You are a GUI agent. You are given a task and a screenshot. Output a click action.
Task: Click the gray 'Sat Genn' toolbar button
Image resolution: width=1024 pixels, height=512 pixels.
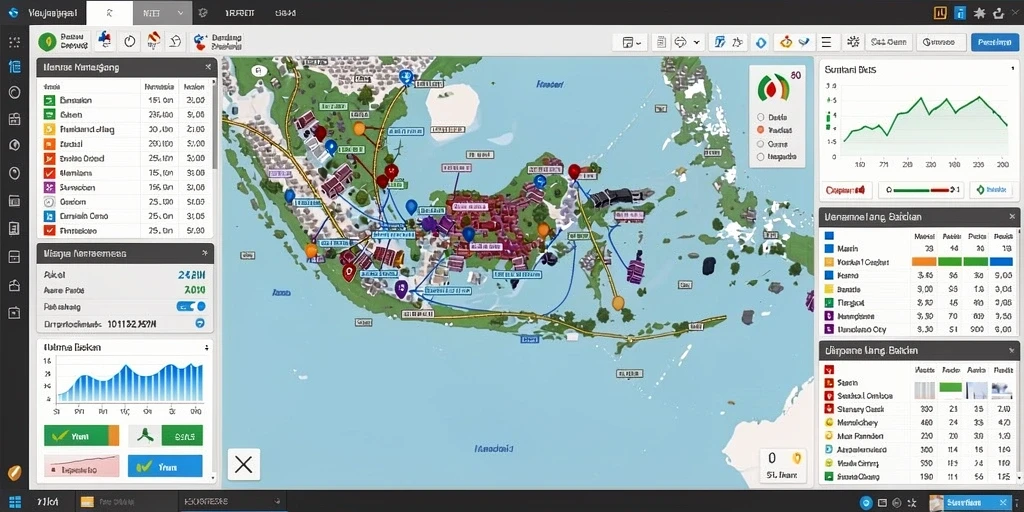[889, 42]
